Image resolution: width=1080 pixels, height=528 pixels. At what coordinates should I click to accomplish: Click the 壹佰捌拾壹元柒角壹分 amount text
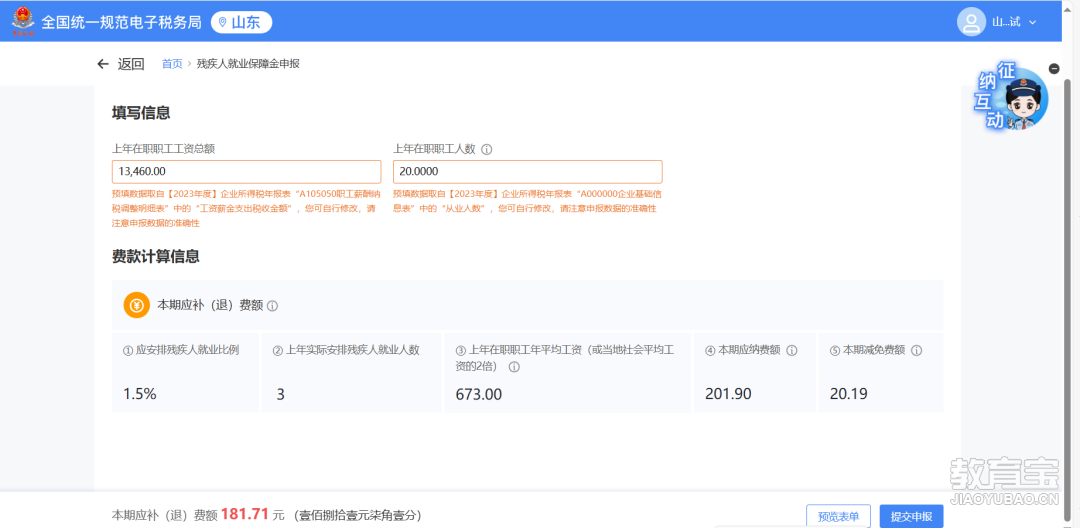[356, 515]
